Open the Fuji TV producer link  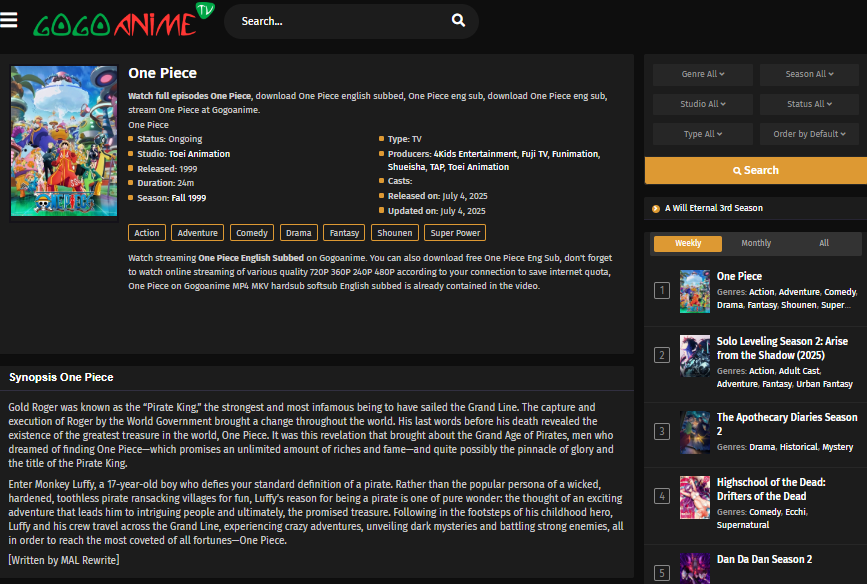534,154
